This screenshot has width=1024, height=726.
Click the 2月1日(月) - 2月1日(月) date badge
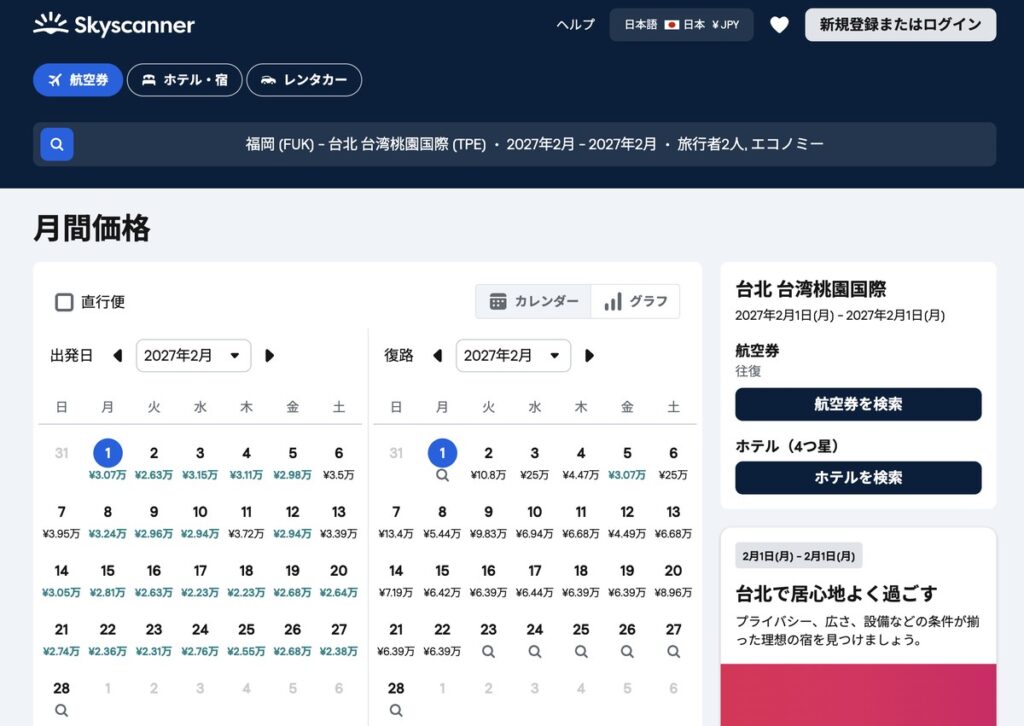tap(799, 556)
